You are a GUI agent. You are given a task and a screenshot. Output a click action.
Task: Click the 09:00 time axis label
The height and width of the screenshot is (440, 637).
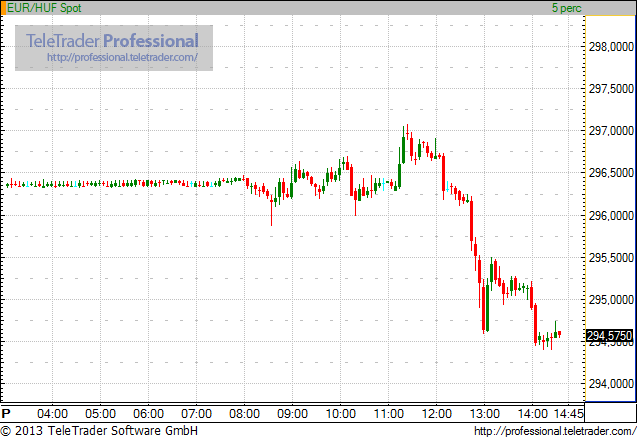coord(292,414)
